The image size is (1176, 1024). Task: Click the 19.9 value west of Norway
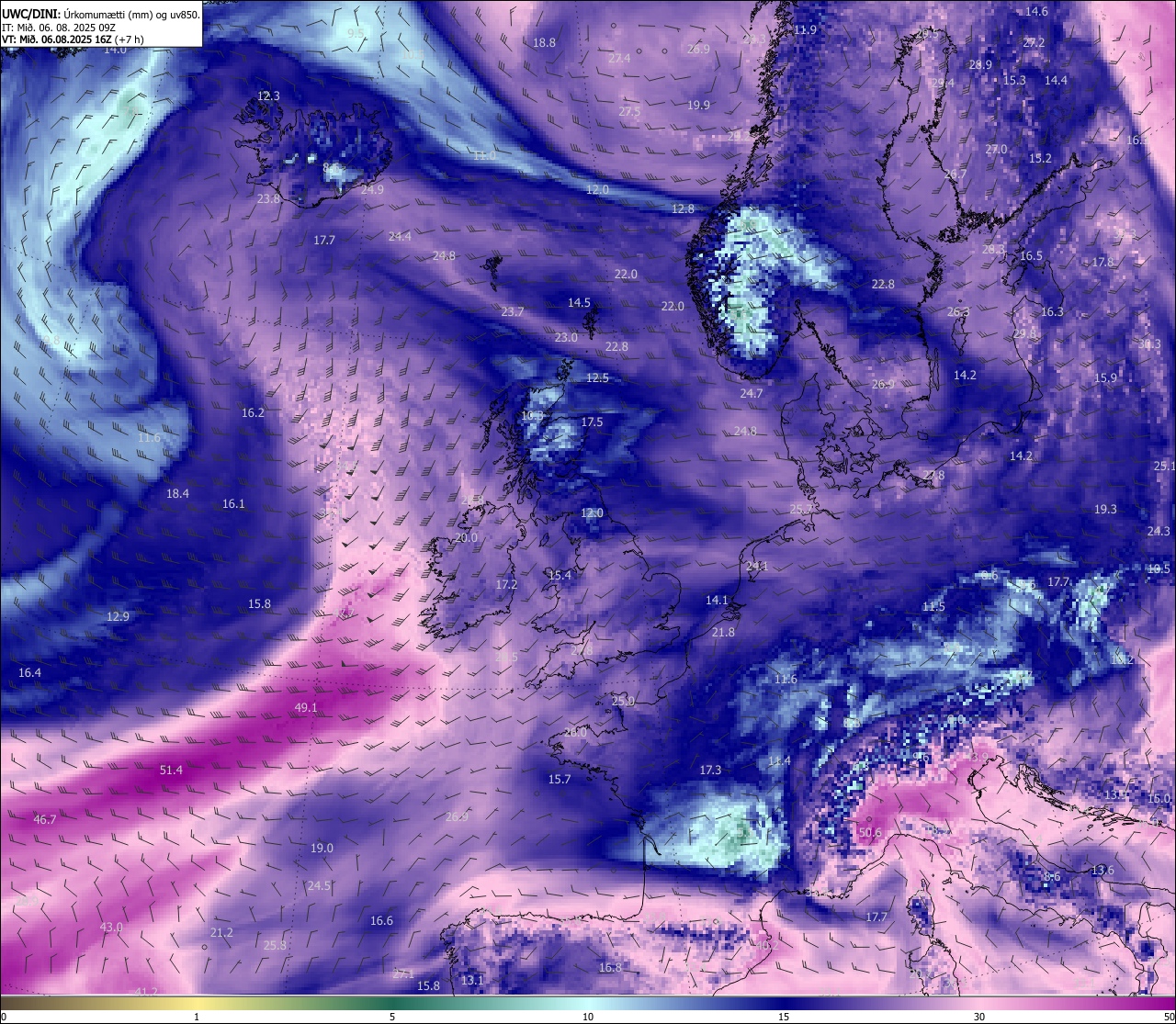(698, 105)
